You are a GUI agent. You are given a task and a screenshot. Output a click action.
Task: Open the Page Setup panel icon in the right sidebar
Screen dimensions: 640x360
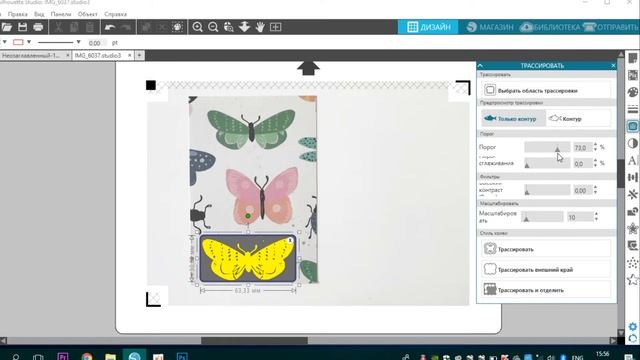(633, 58)
